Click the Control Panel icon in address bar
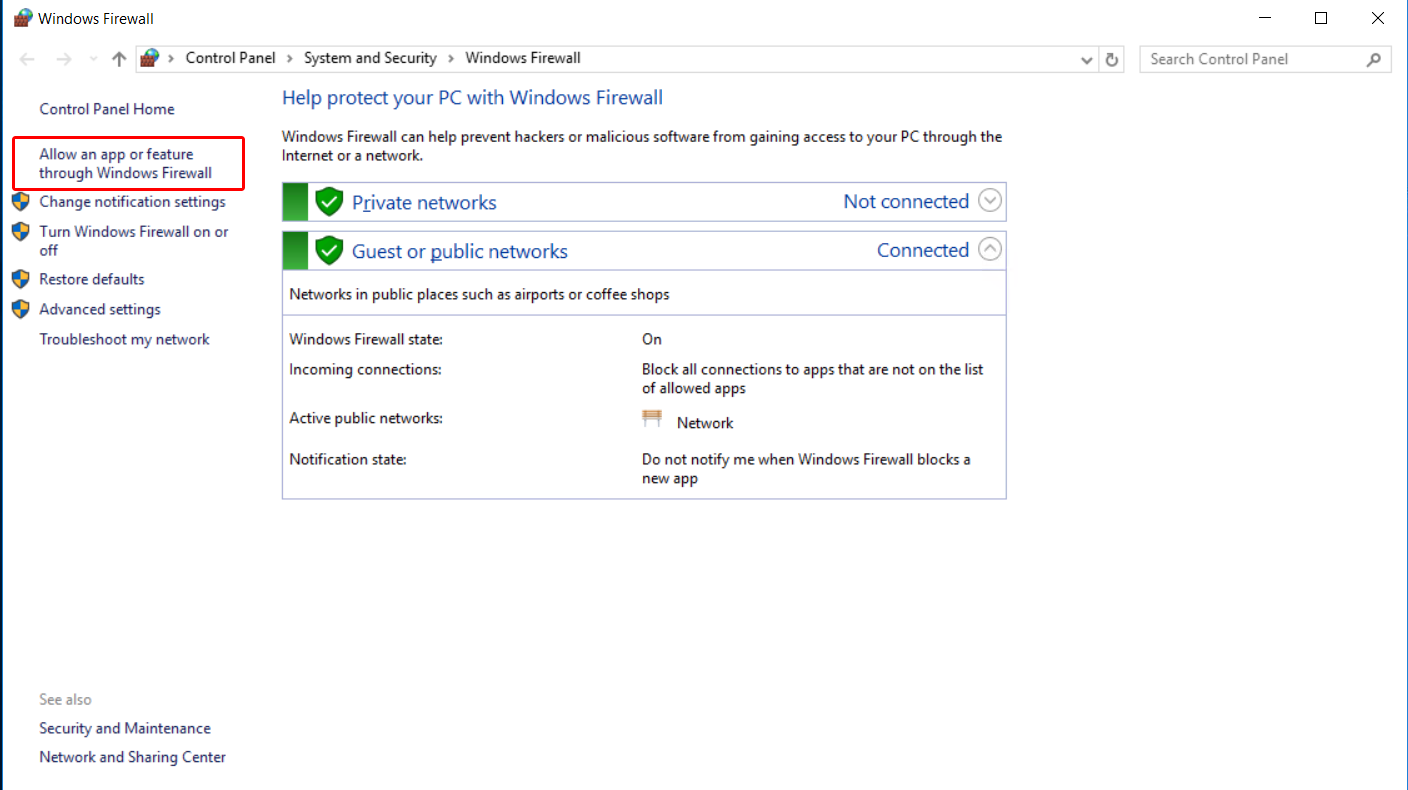1408x790 pixels. (x=149, y=58)
